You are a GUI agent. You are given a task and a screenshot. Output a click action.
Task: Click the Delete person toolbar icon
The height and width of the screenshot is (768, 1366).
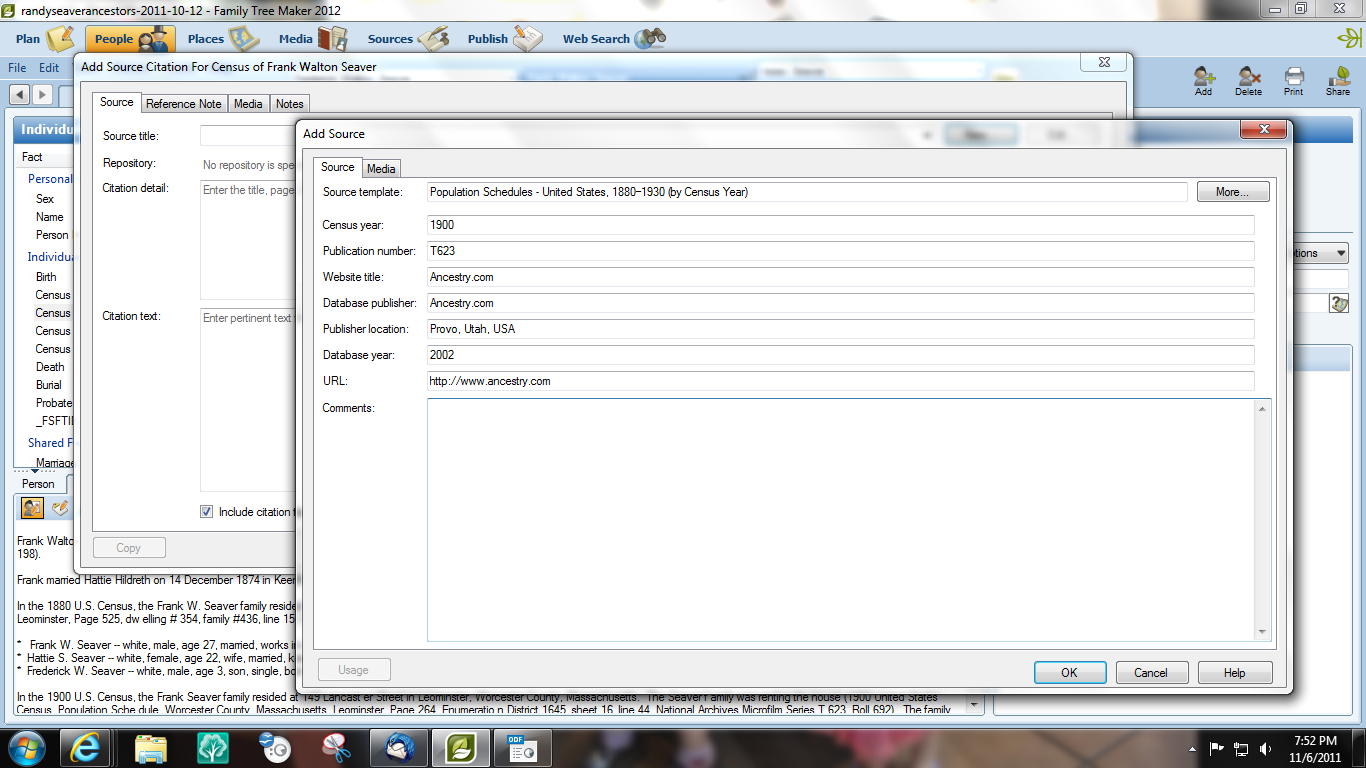tap(1248, 81)
